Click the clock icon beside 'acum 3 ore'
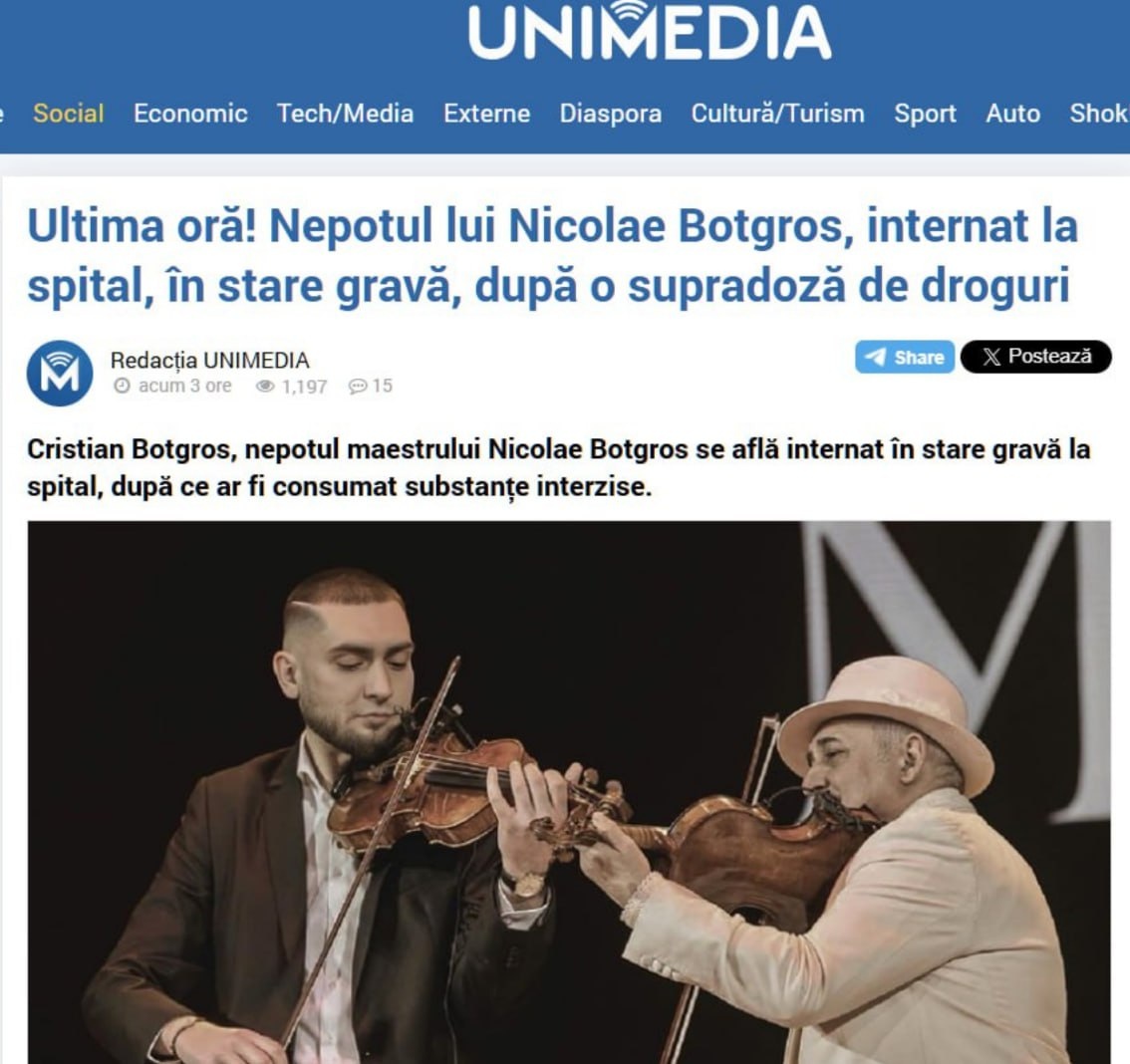Viewport: 1130px width, 1064px height. [123, 387]
